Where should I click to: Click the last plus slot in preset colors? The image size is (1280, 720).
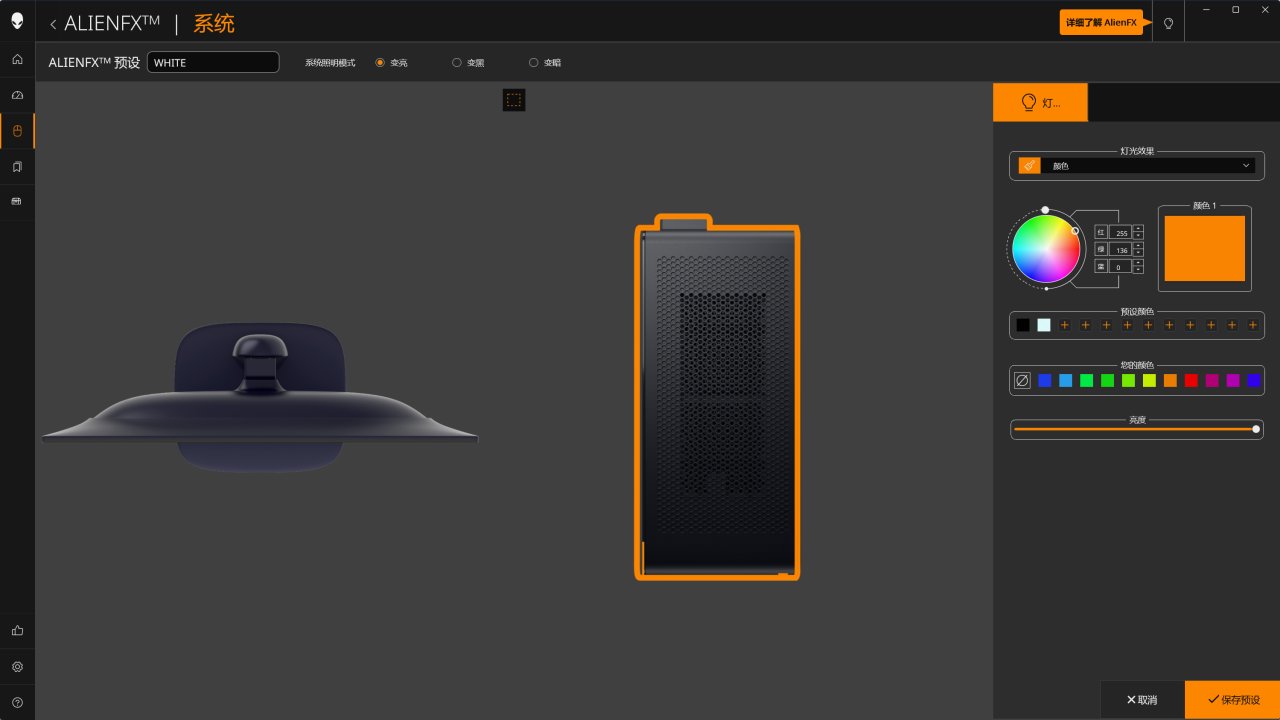coord(1253,325)
